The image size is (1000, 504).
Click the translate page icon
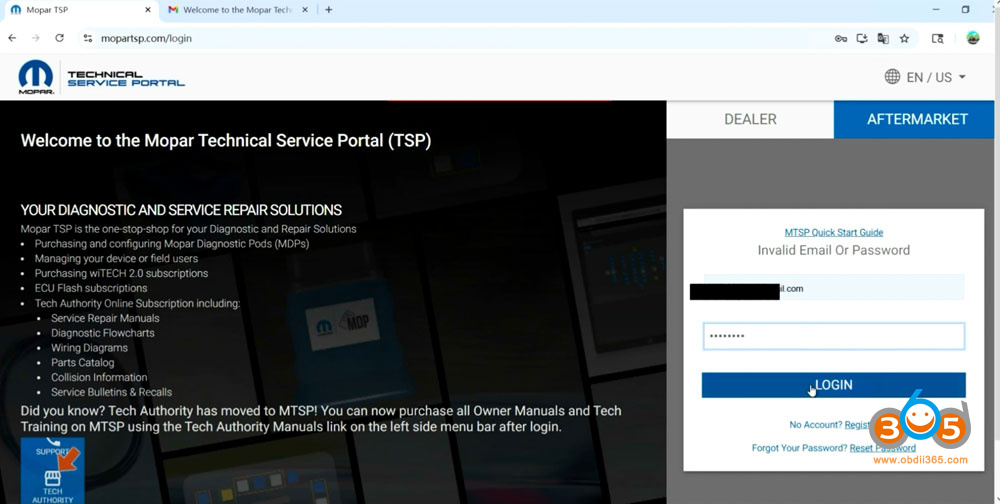click(x=883, y=38)
